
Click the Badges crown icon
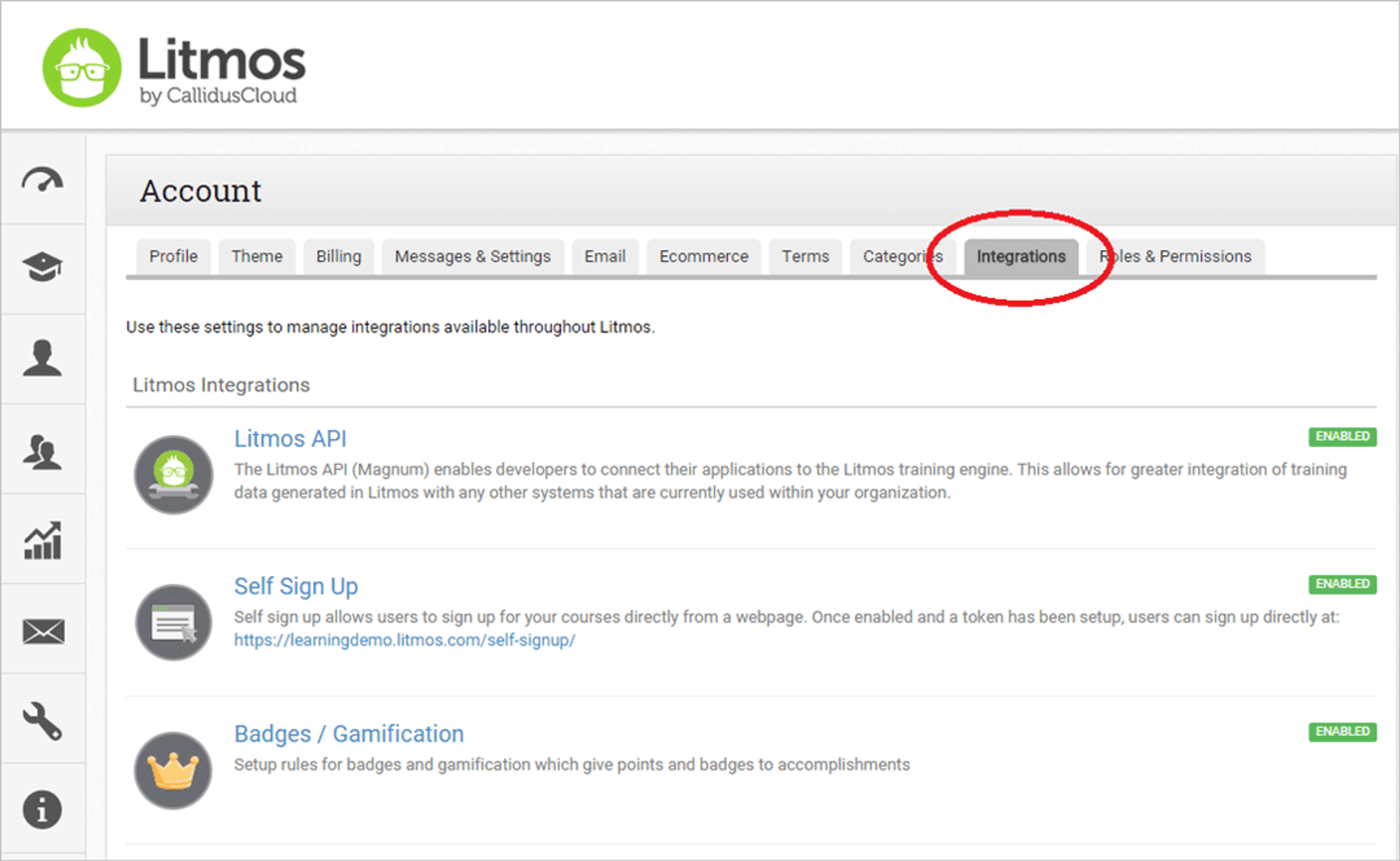[173, 770]
